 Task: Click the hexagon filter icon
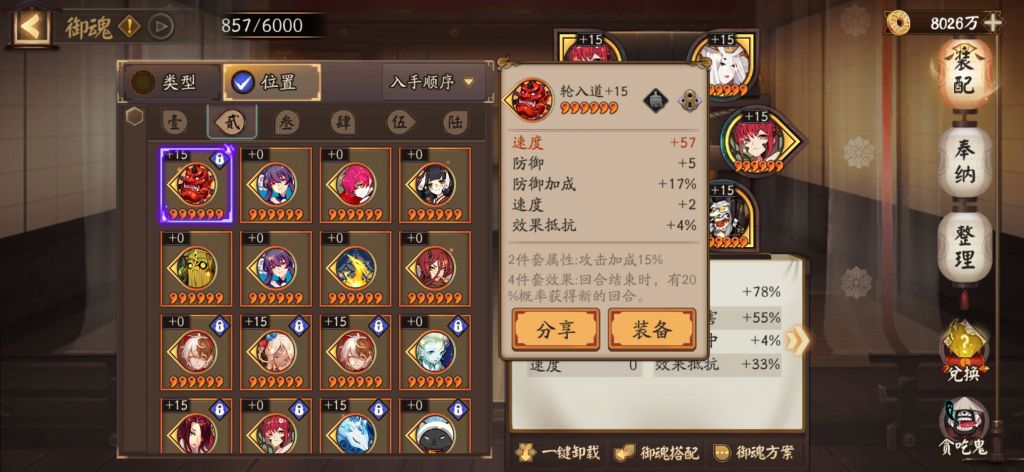coord(135,117)
